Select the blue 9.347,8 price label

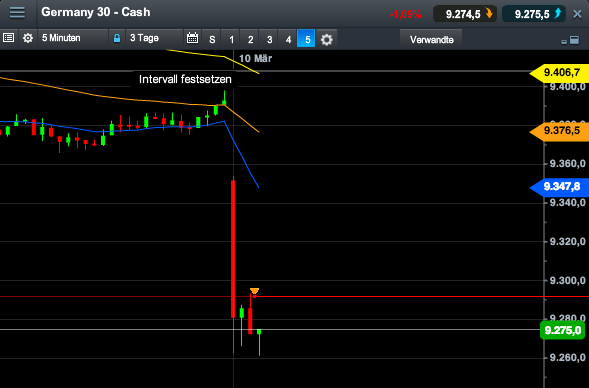pyautogui.click(x=559, y=186)
